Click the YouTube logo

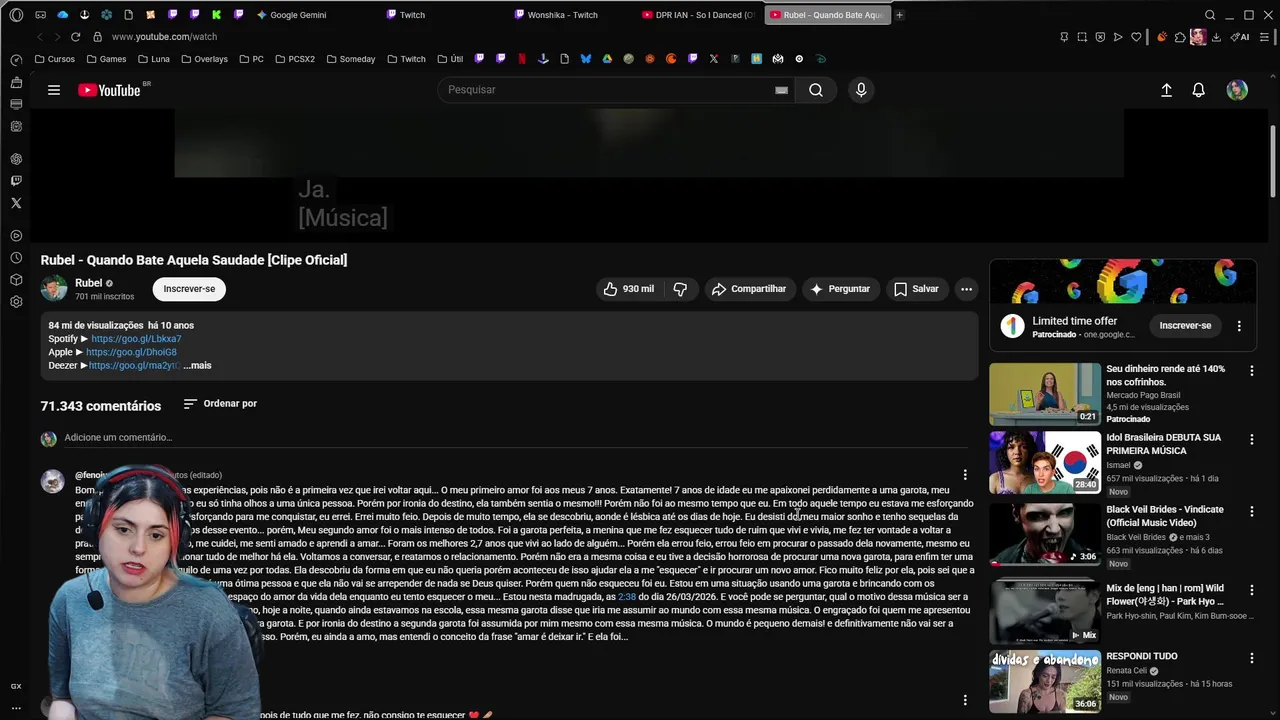(110, 90)
